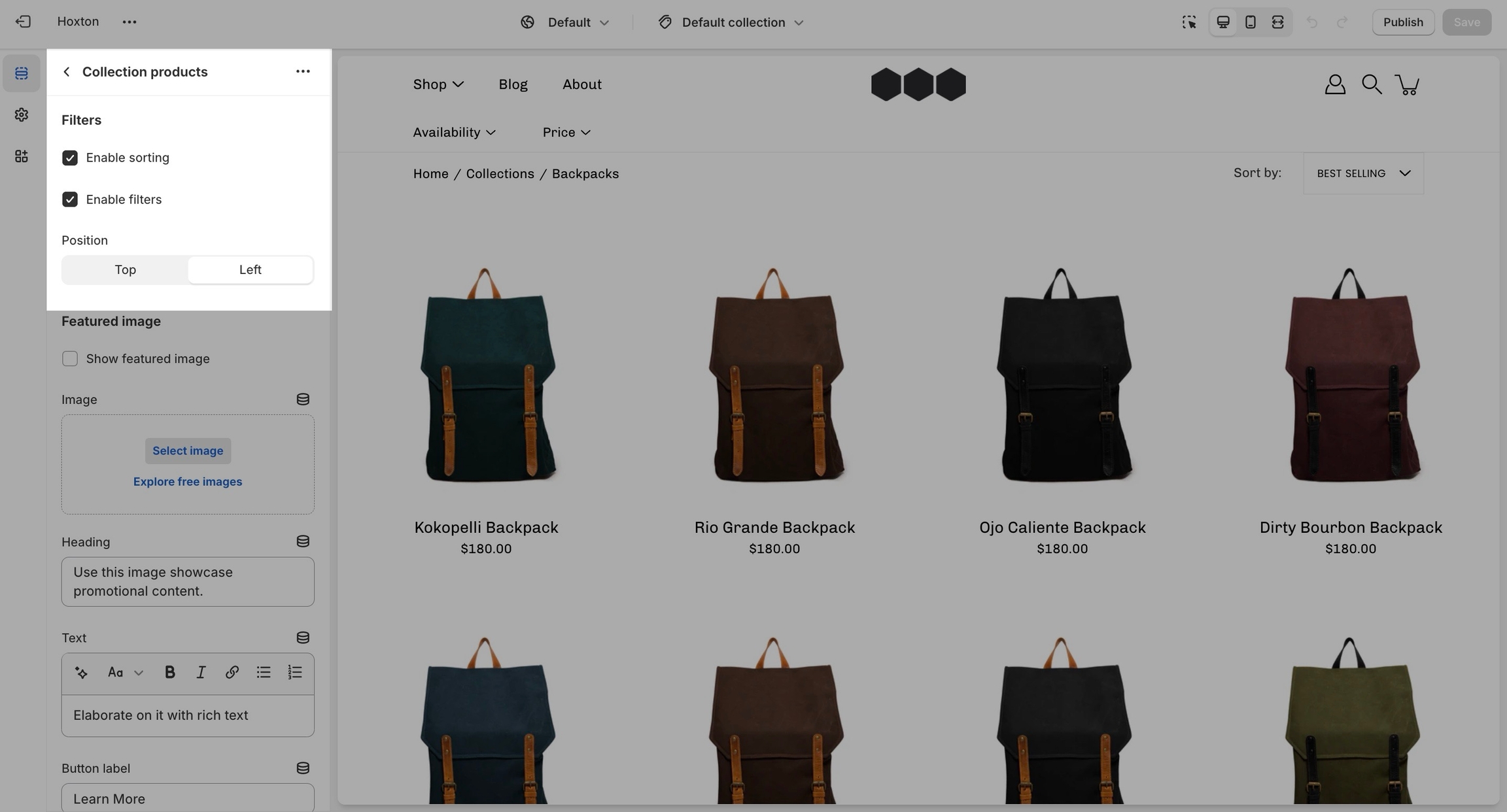
Task: Open the Hoxton theme actions menu
Action: click(130, 22)
